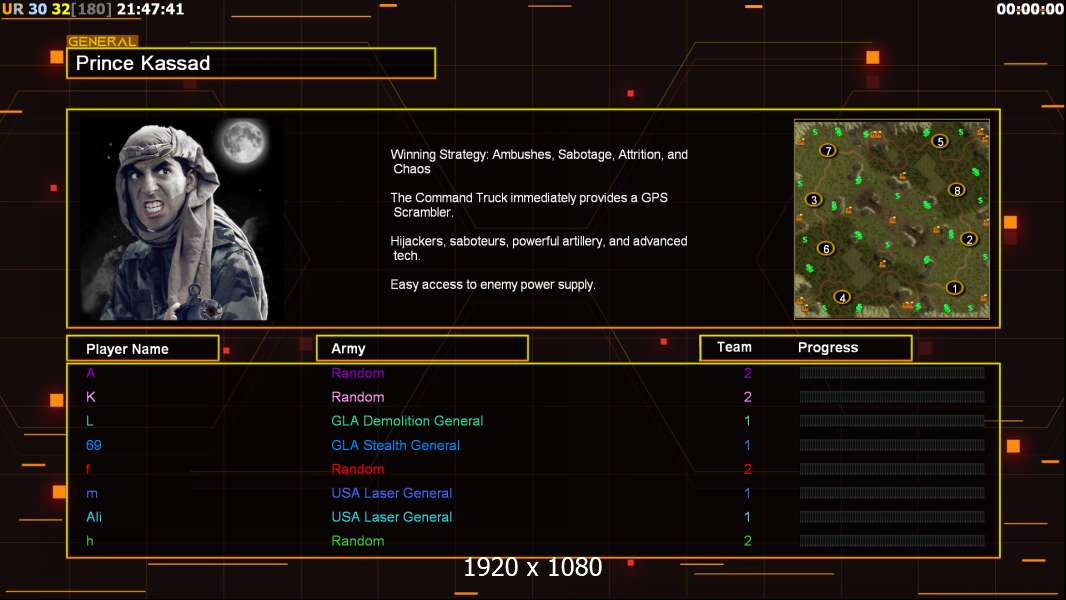
Task: Click team number 1 in player L's row
Action: [x=747, y=421]
